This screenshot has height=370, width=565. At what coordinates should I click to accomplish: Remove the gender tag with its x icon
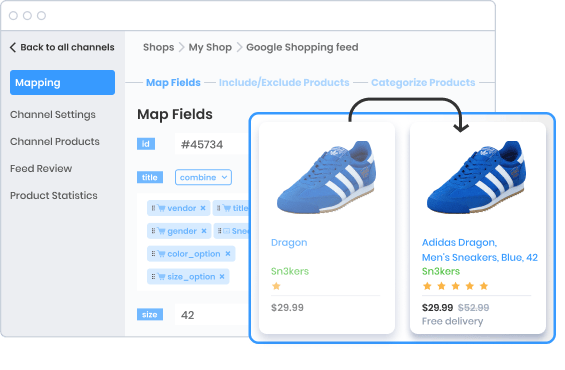pos(204,231)
